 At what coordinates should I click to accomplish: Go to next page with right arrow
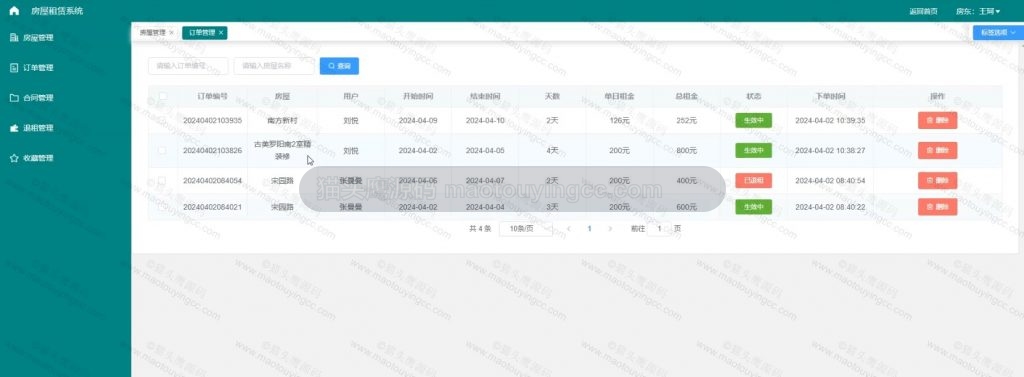coord(610,229)
